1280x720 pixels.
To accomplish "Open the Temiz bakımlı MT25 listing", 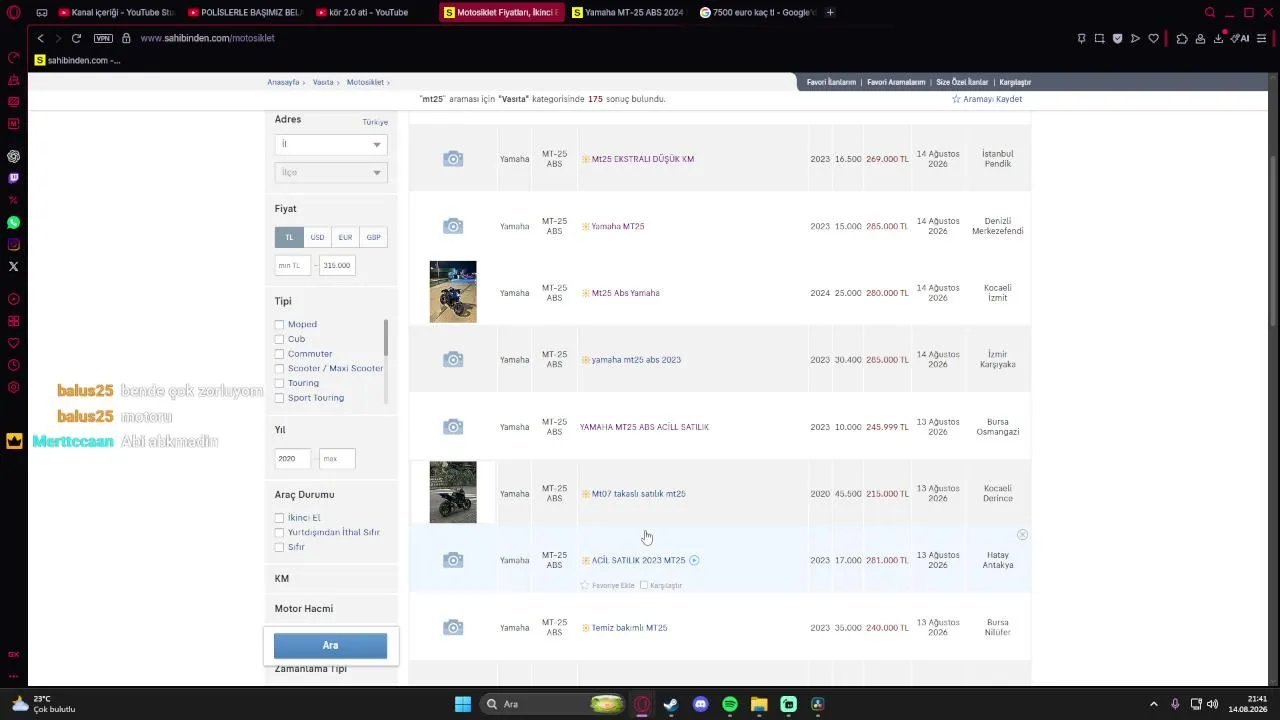I will pos(629,628).
